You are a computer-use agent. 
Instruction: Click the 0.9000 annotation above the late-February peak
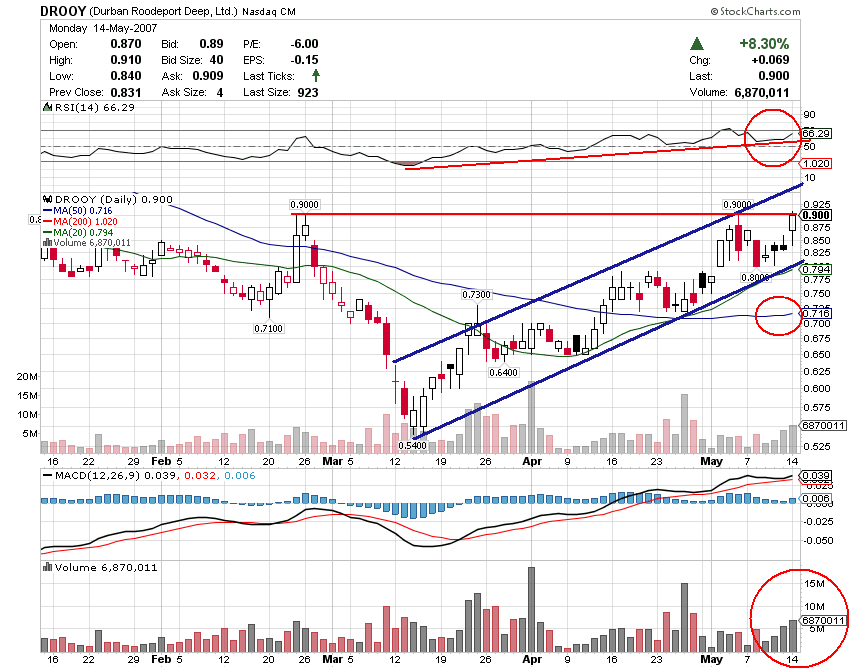click(305, 204)
